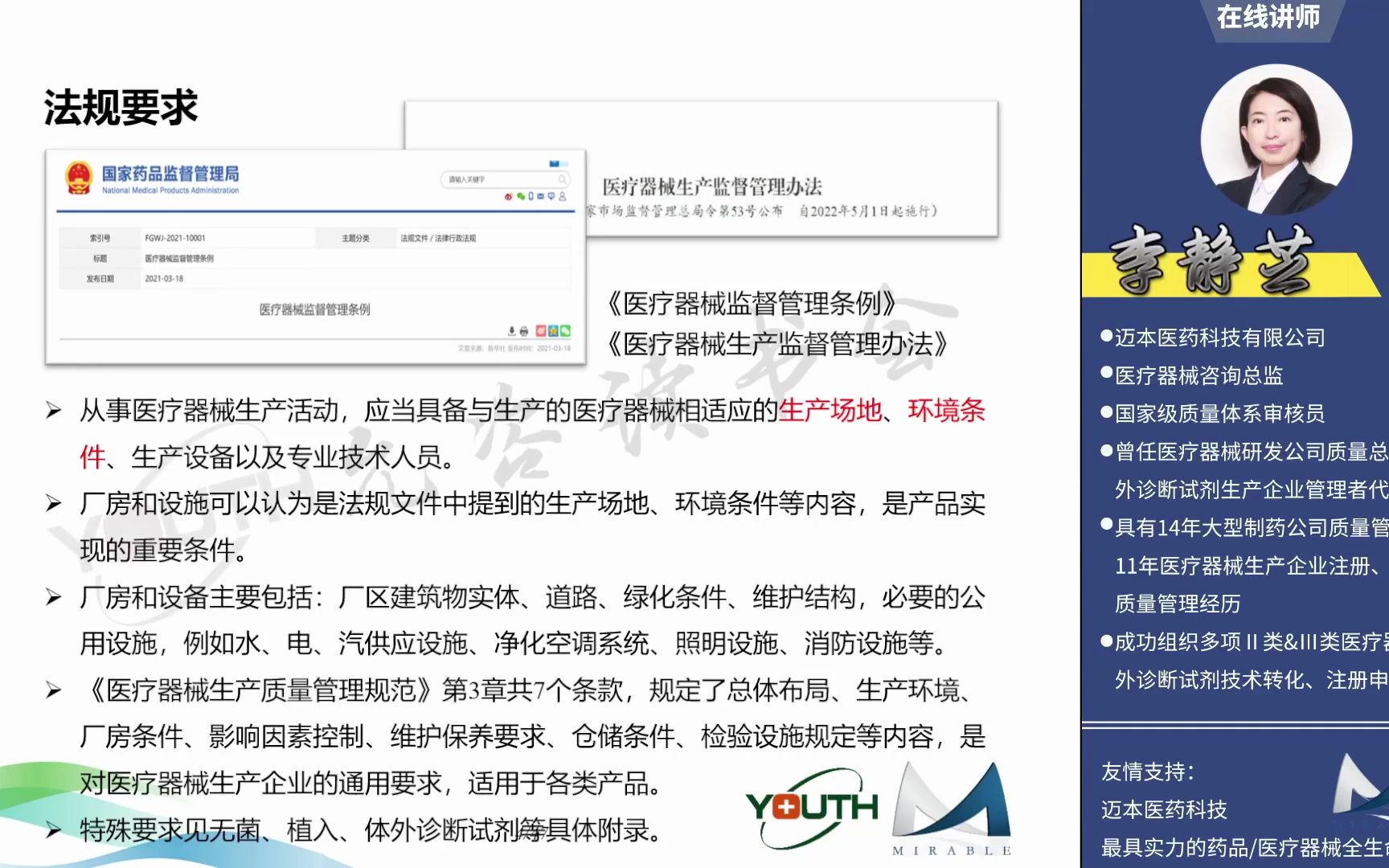
Task: Click 国家级质量体系审核员 in lecturer panel
Action: (1219, 413)
